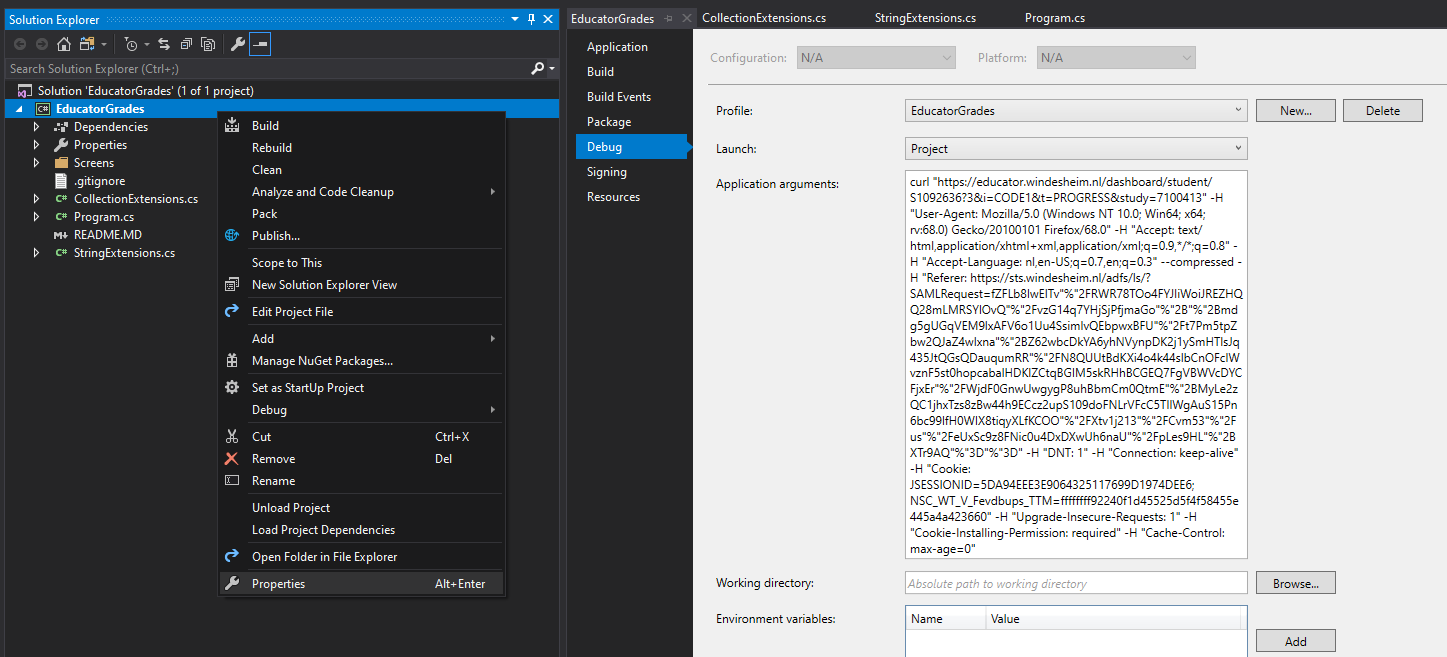
Task: Expand the StringExtensions.cs node
Action: tap(37, 253)
